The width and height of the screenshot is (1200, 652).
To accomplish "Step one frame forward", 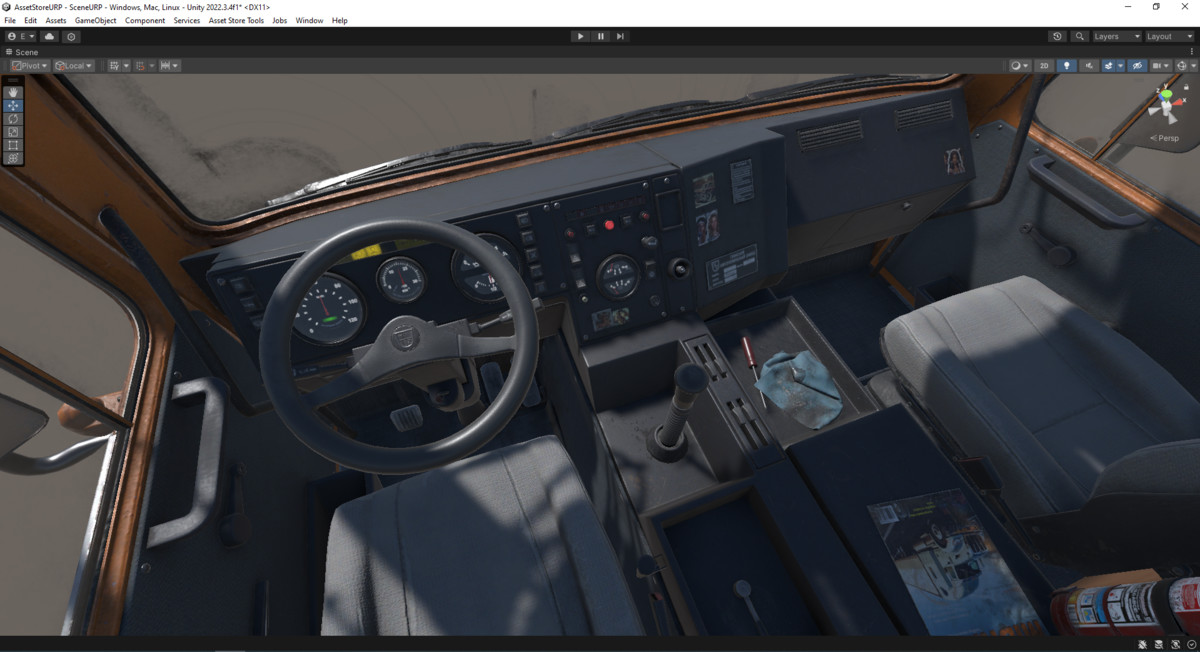I will coord(620,36).
